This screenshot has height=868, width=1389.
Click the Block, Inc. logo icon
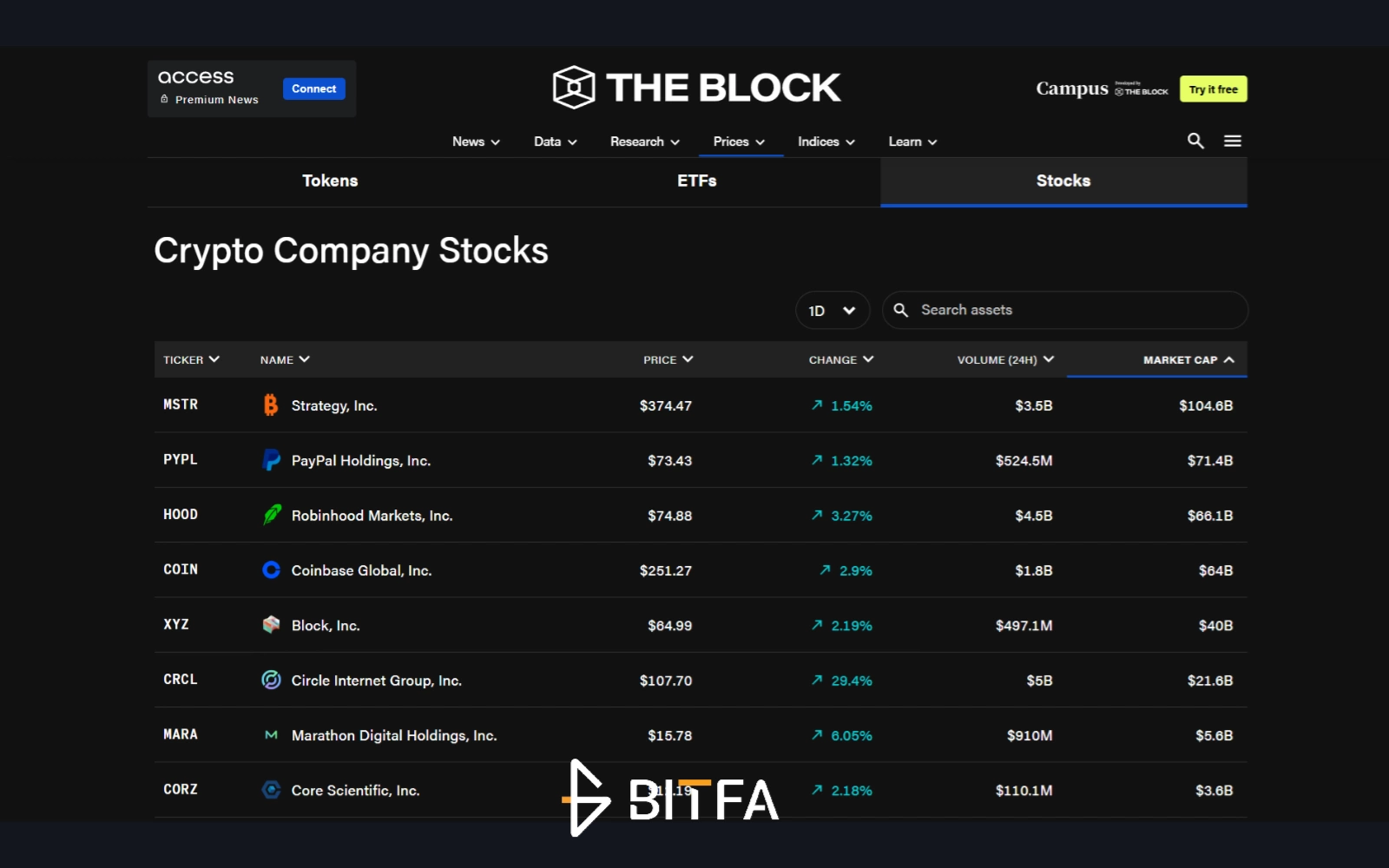pos(271,624)
